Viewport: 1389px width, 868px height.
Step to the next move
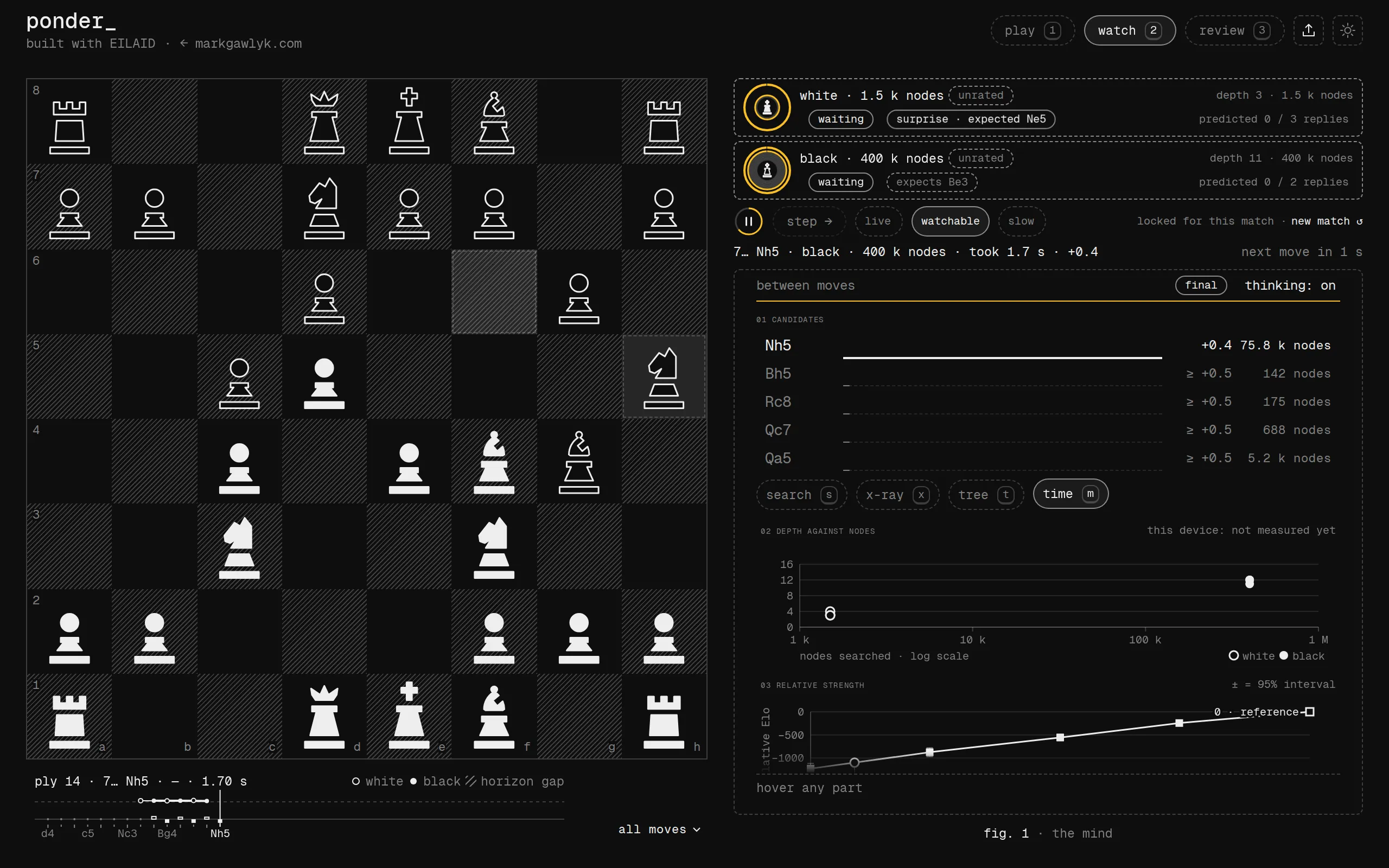tap(810, 221)
